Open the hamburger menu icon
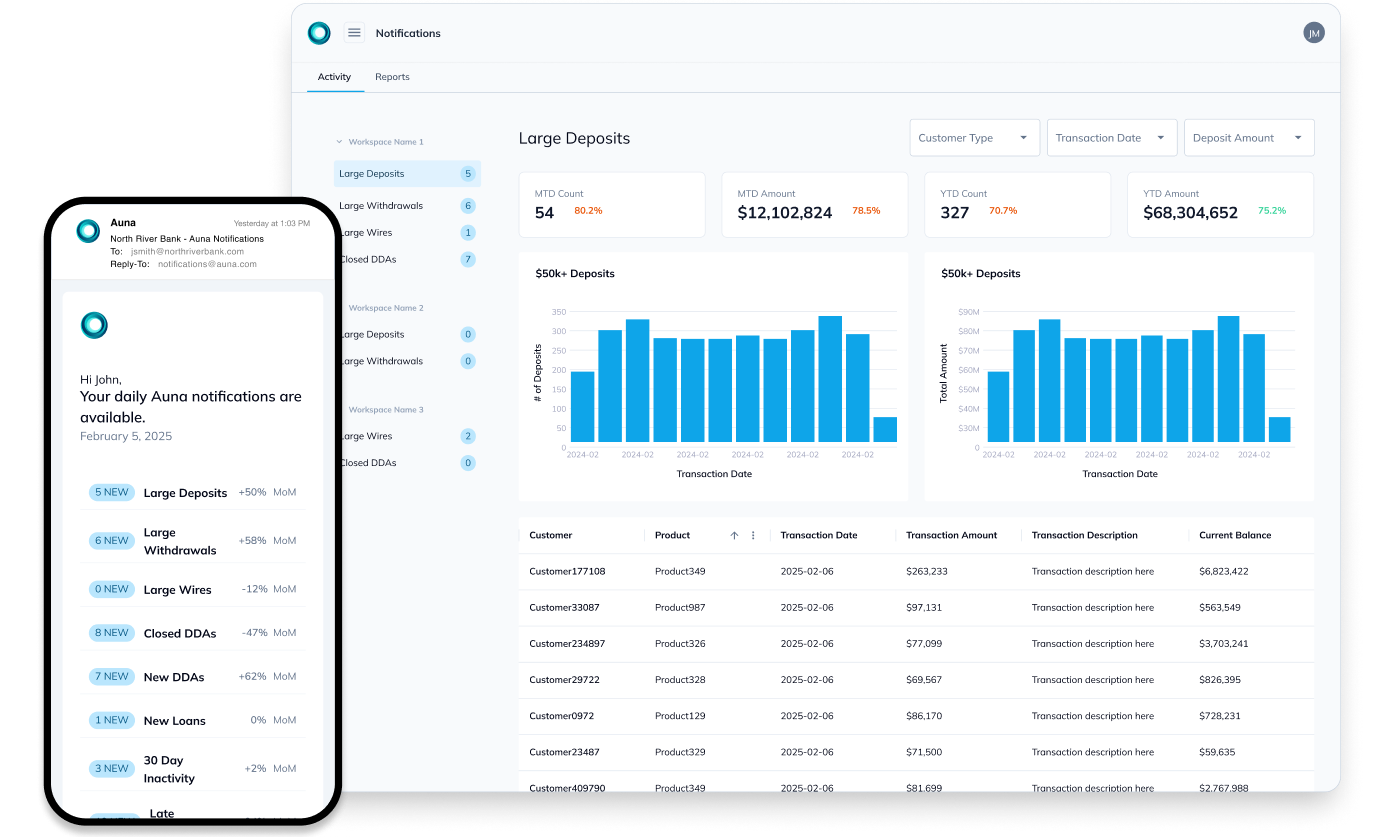This screenshot has width=1395, height=837. [354, 33]
